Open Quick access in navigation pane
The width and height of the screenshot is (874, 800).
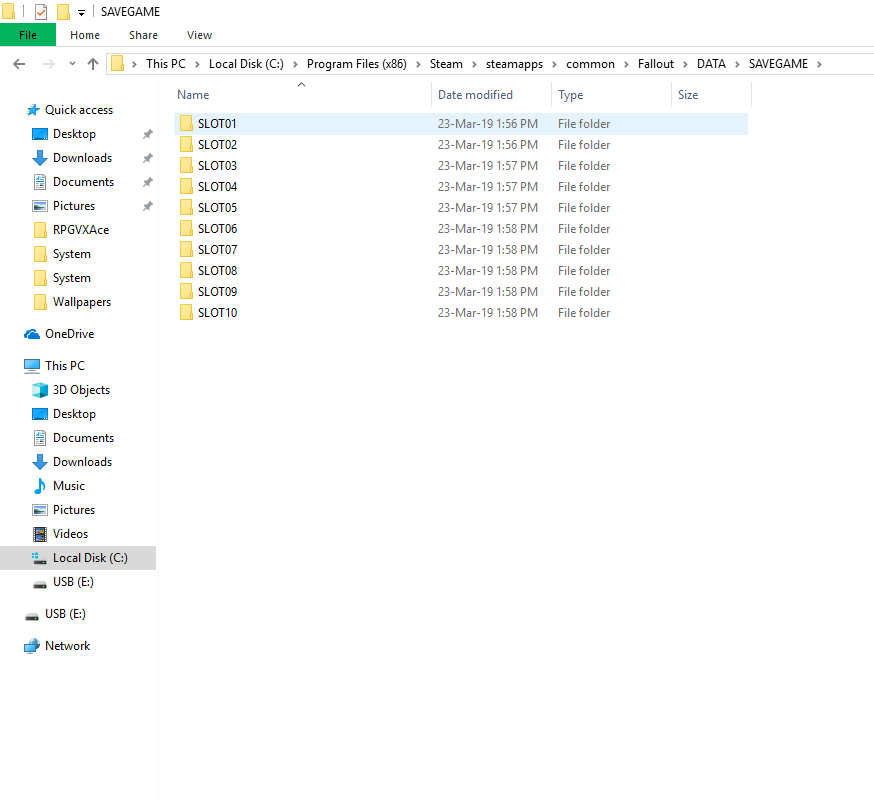pos(79,110)
